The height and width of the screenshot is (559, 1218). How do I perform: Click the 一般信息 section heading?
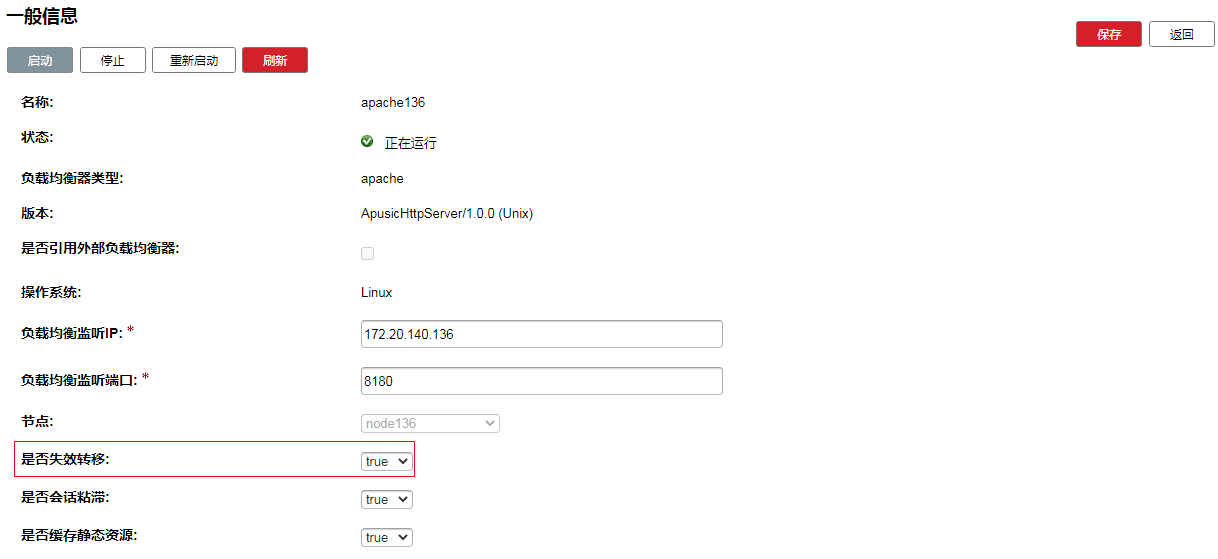tap(42, 16)
